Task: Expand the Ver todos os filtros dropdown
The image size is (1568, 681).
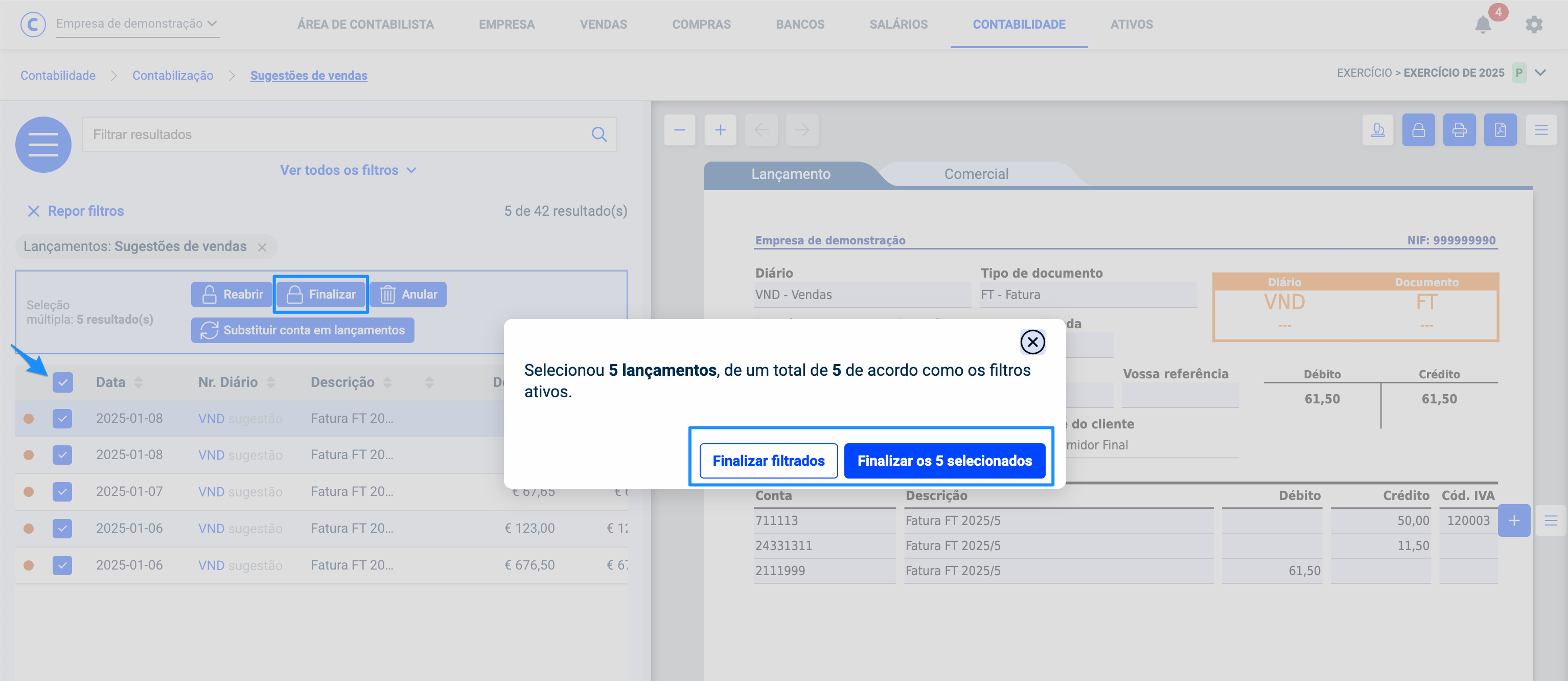Action: [x=348, y=171]
